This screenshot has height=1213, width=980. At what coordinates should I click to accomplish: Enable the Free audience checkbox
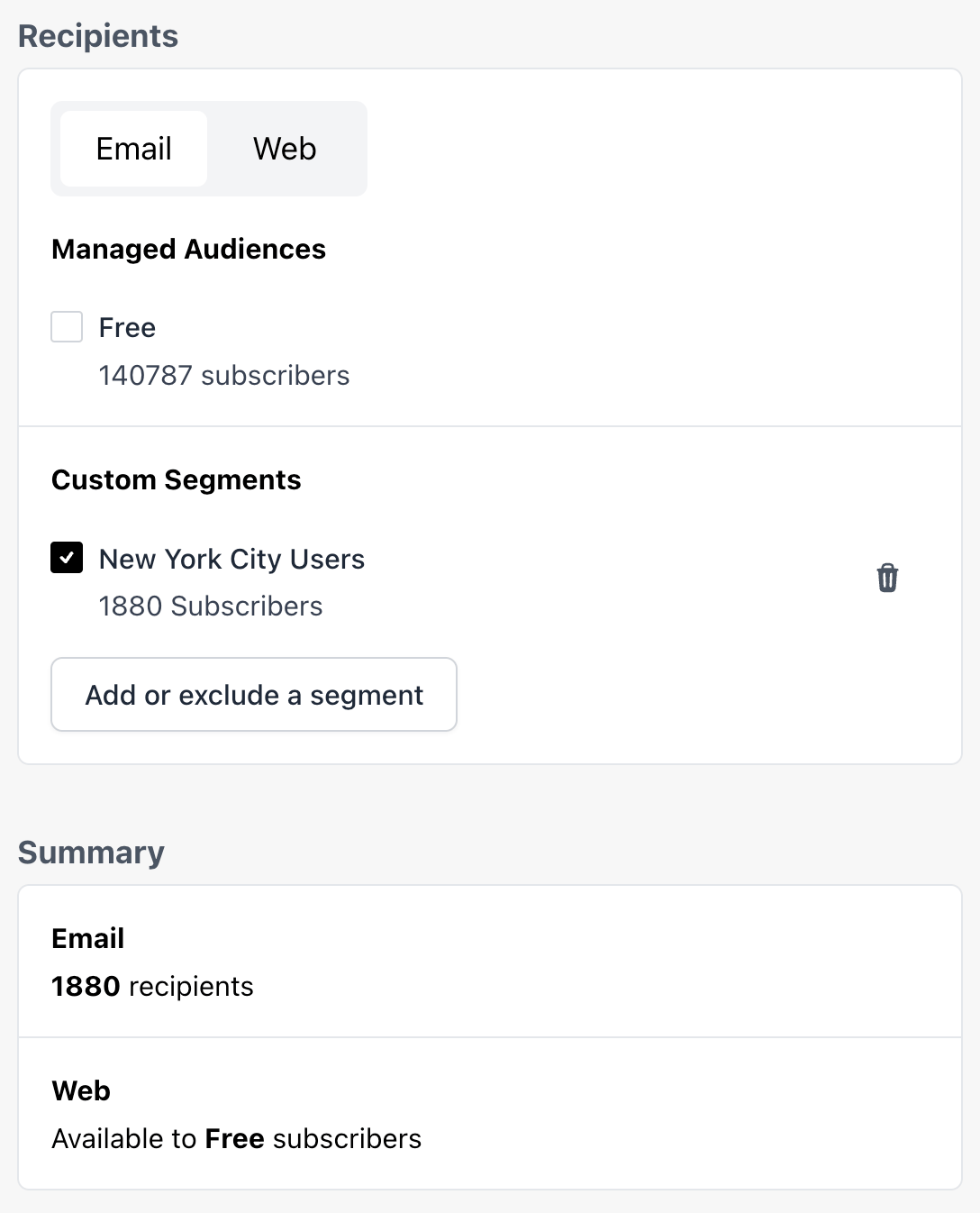point(67,327)
